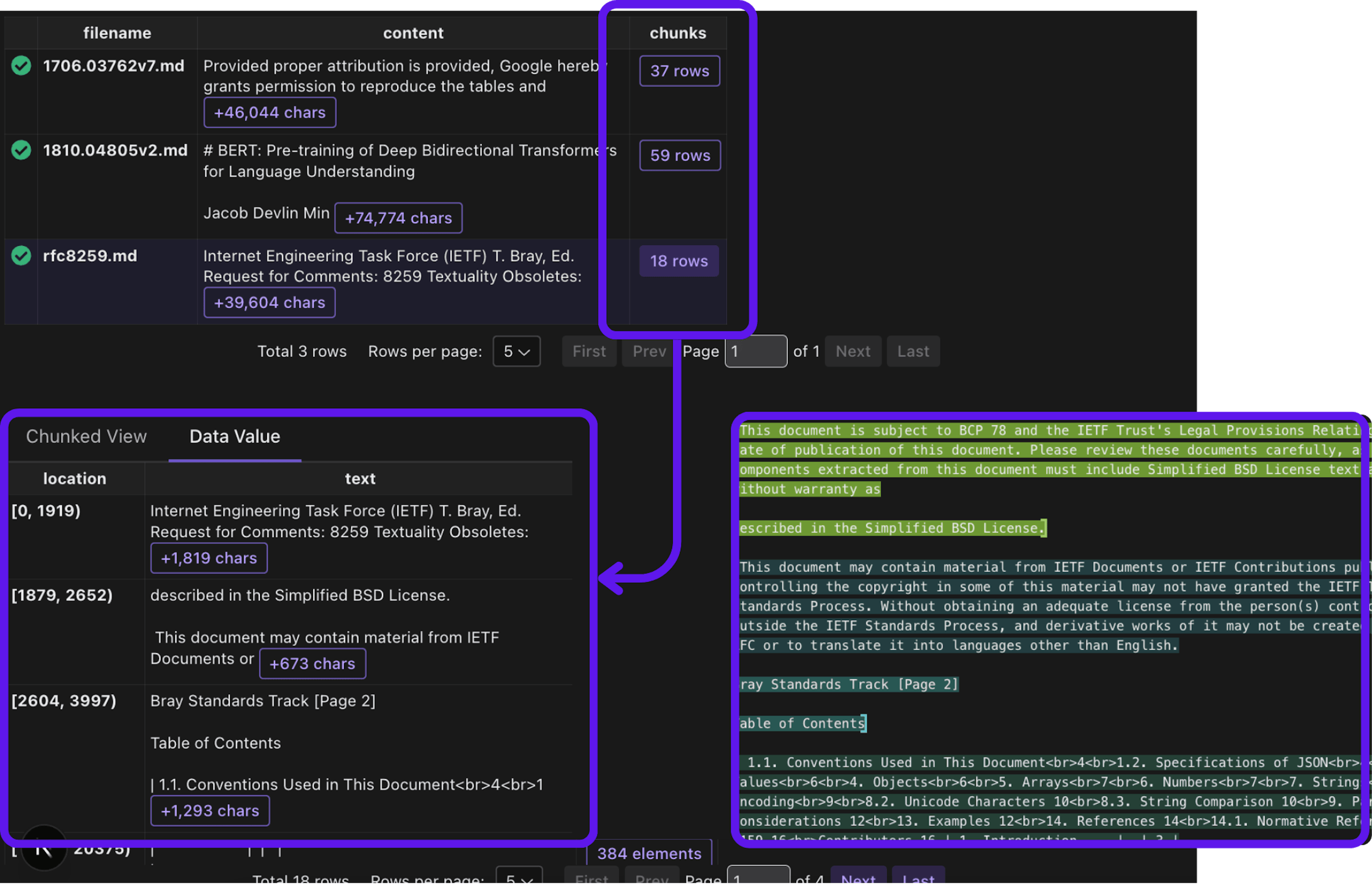The width and height of the screenshot is (1372, 885).
Task: Open the highlighted 18 rows chunks cell
Action: (x=678, y=261)
